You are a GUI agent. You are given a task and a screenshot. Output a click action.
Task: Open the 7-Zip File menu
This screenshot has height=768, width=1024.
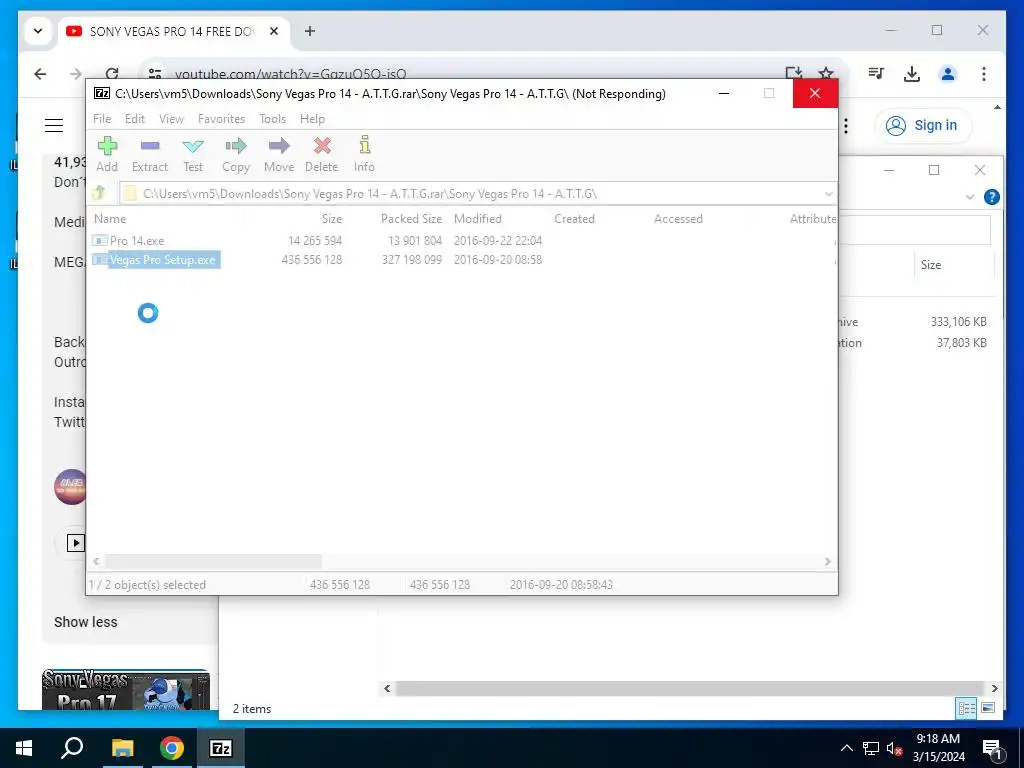[x=102, y=119]
